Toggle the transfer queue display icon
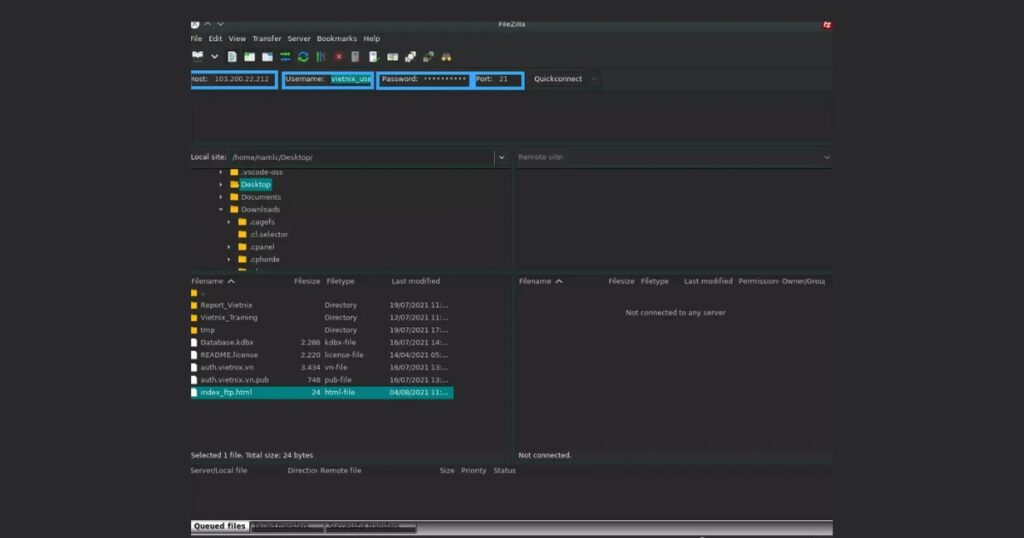The image size is (1024, 538). point(285,57)
